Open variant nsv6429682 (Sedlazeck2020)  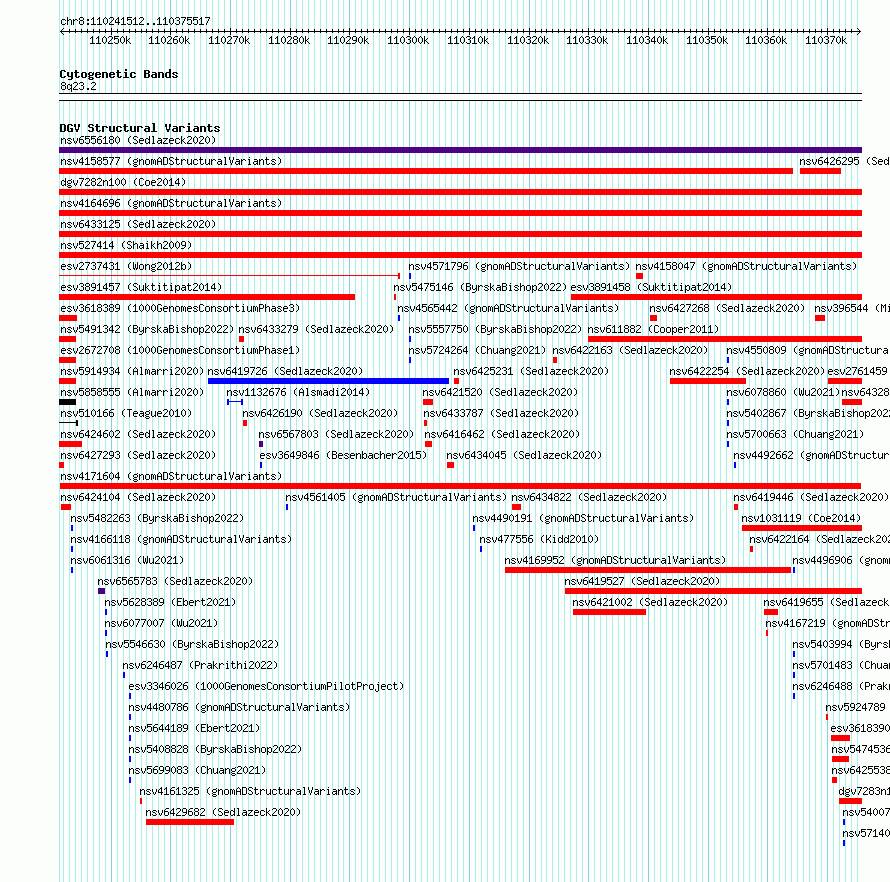(x=223, y=812)
